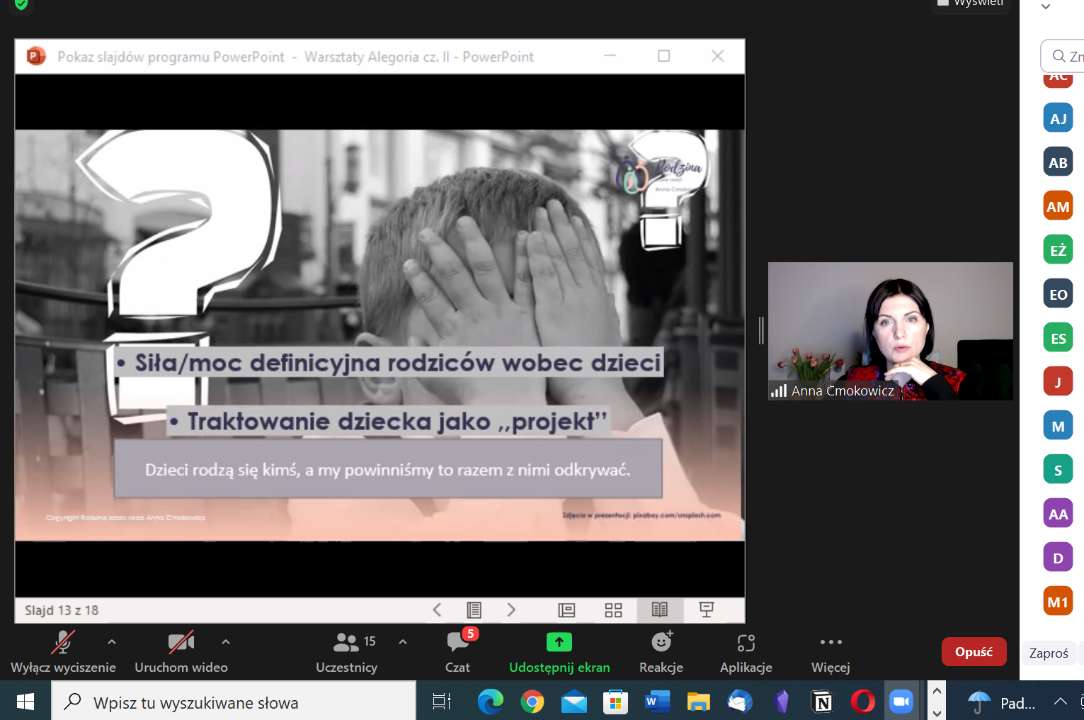The image size is (1084, 720).
Task: Click the Windows search box
Action: 234,702
